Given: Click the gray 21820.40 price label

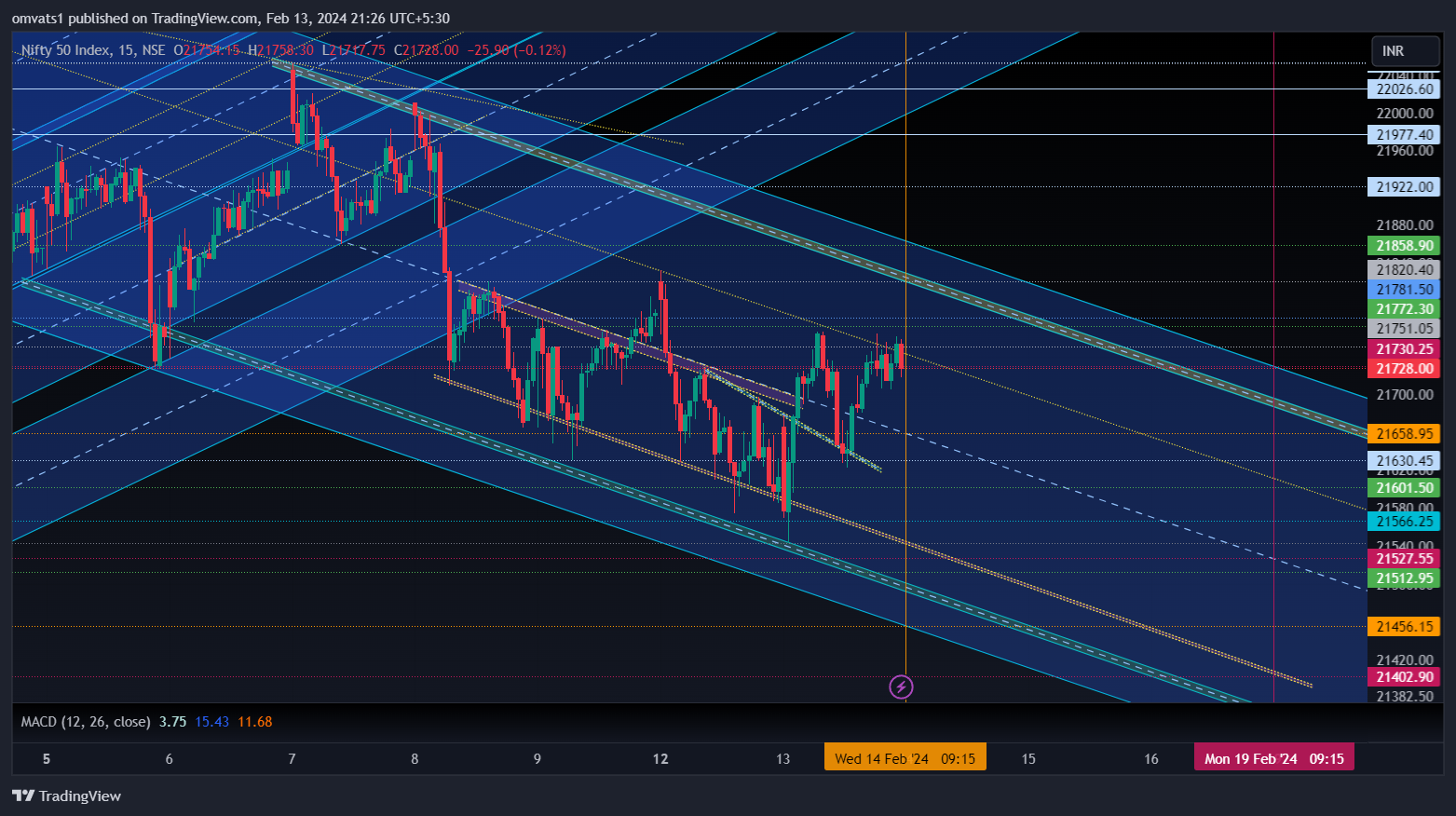Looking at the screenshot, I should [1404, 270].
